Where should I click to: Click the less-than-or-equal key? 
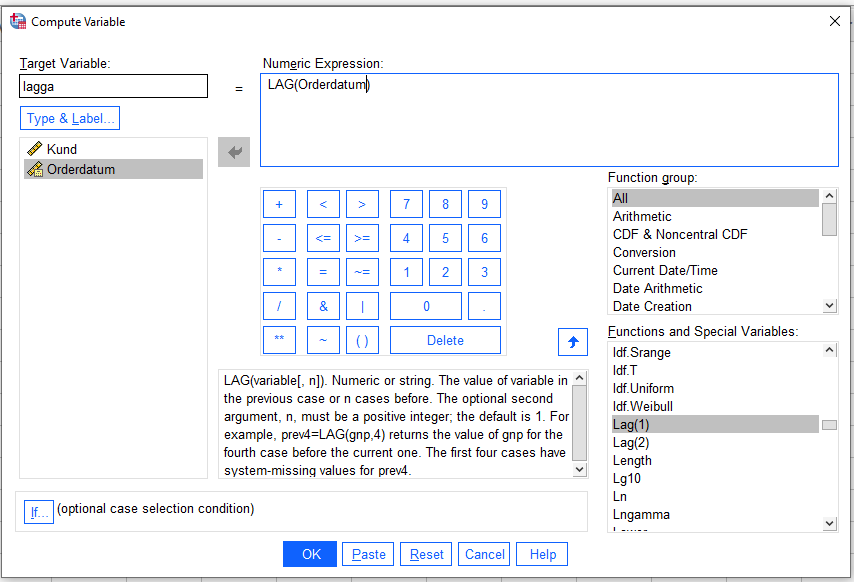tap(324, 238)
